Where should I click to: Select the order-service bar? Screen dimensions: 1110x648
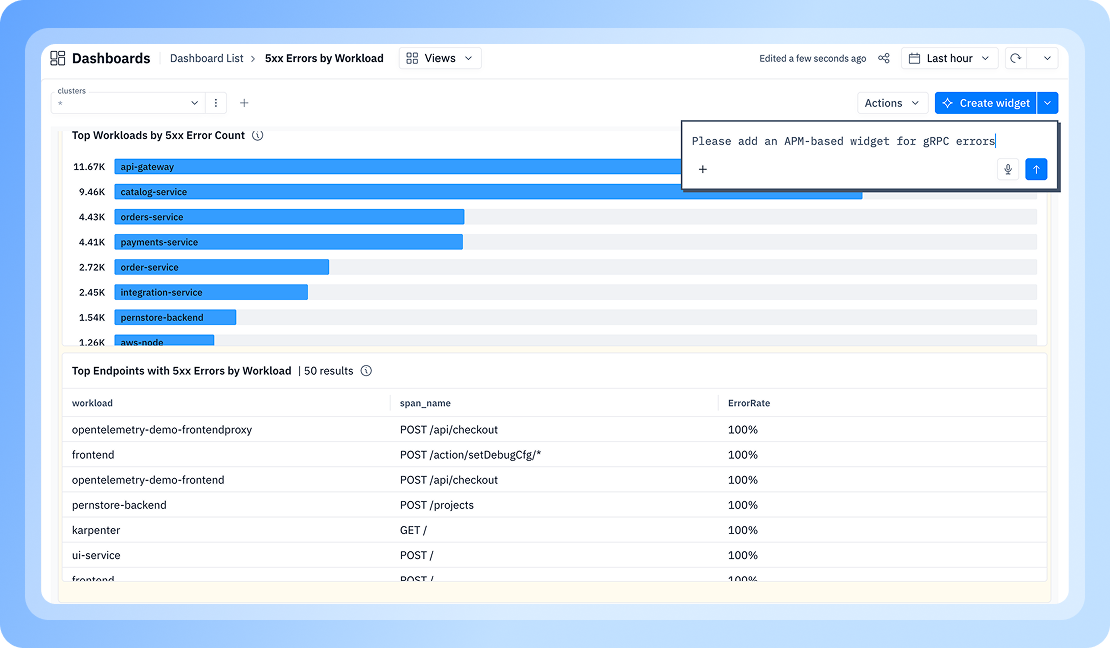222,267
